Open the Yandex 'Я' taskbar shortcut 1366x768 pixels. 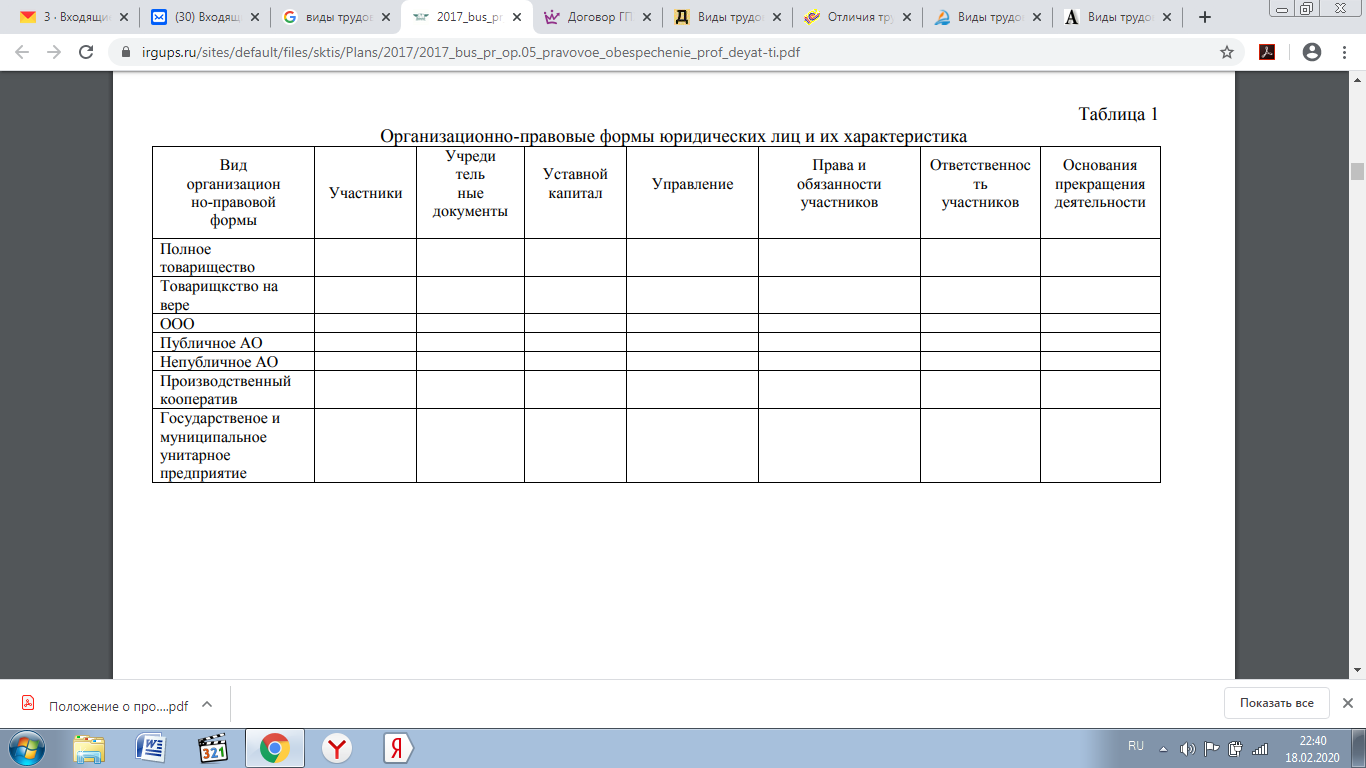(399, 748)
